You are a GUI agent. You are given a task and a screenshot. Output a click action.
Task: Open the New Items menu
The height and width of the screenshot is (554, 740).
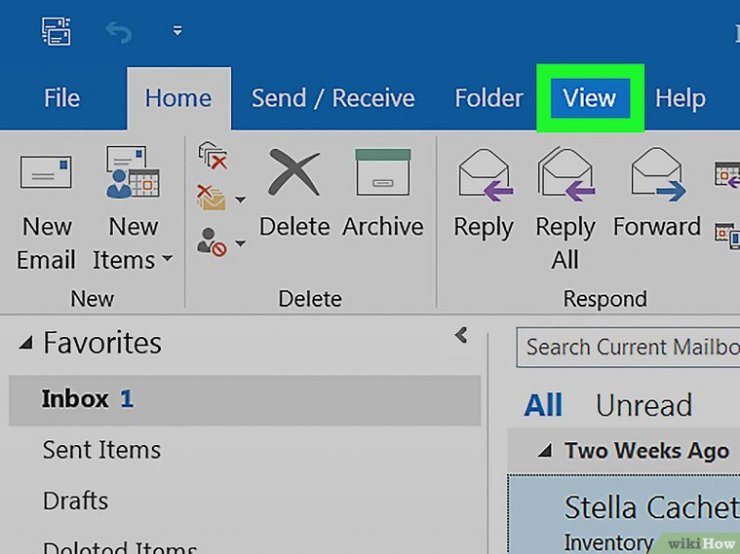(x=133, y=210)
